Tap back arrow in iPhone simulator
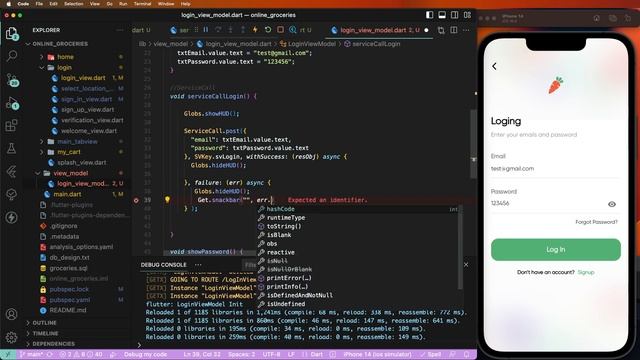640x360 pixels. click(x=494, y=66)
